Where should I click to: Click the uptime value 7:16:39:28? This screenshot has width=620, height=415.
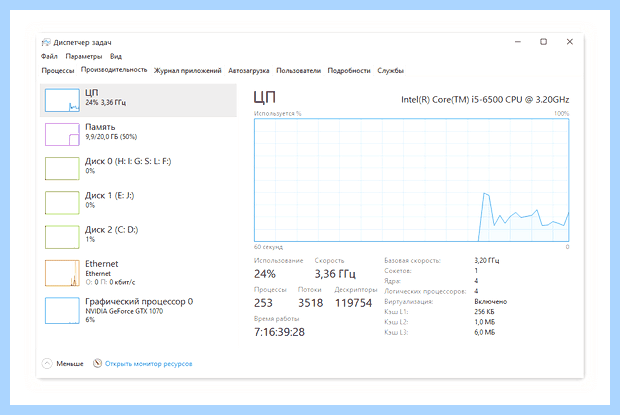point(279,332)
